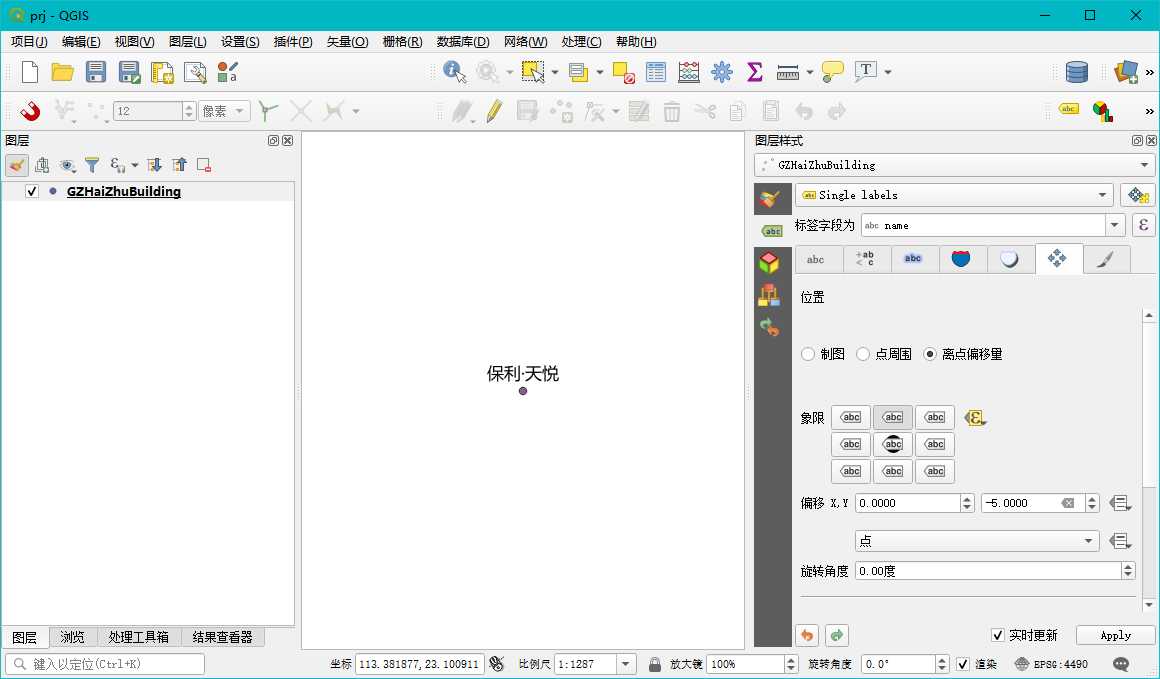Open the offset unit 点 dropdown
The image size is (1160, 679).
click(x=977, y=541)
